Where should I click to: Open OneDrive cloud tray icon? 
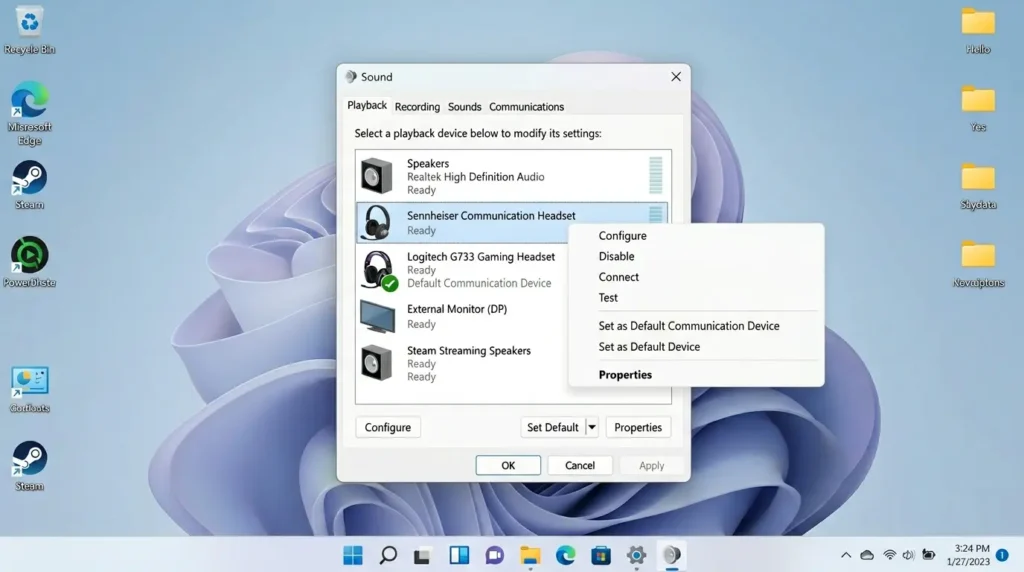point(867,555)
